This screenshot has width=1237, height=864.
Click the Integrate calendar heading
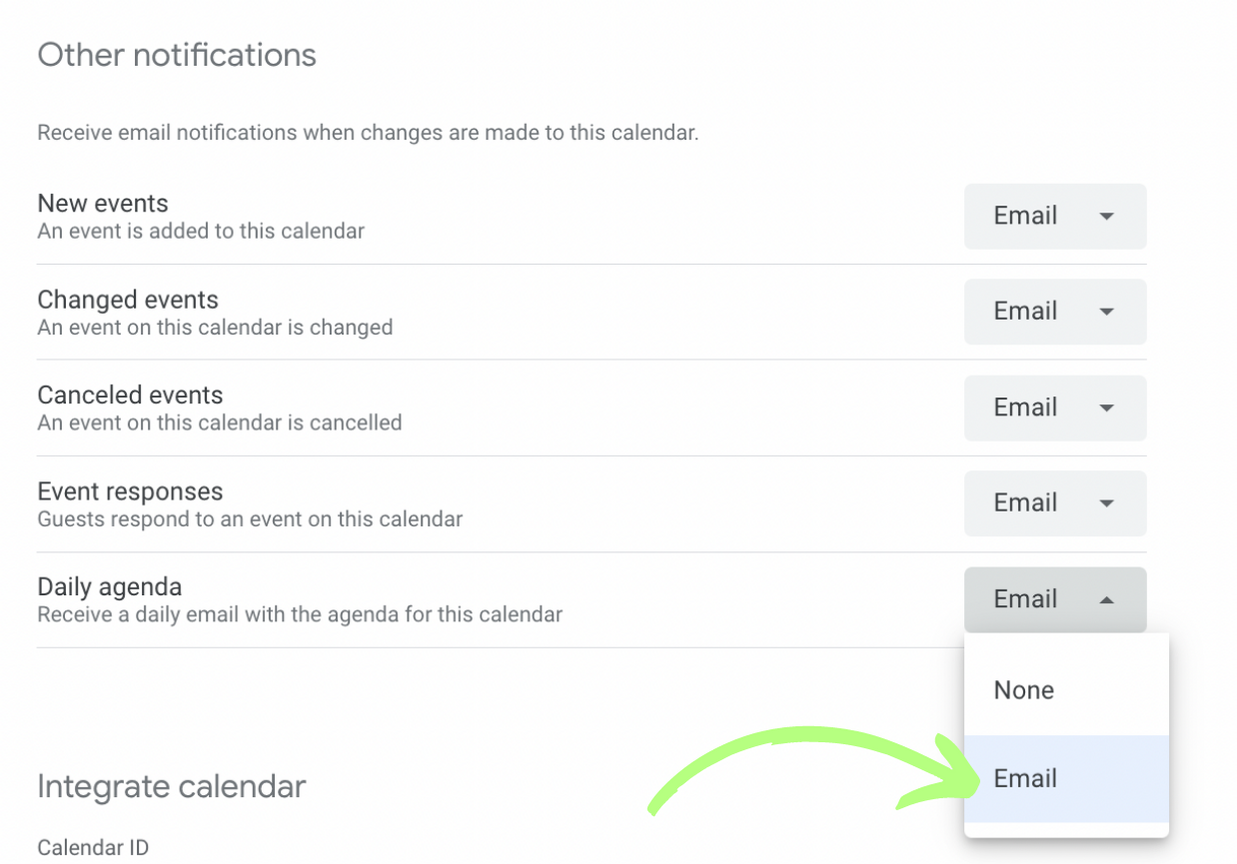pyautogui.click(x=171, y=787)
